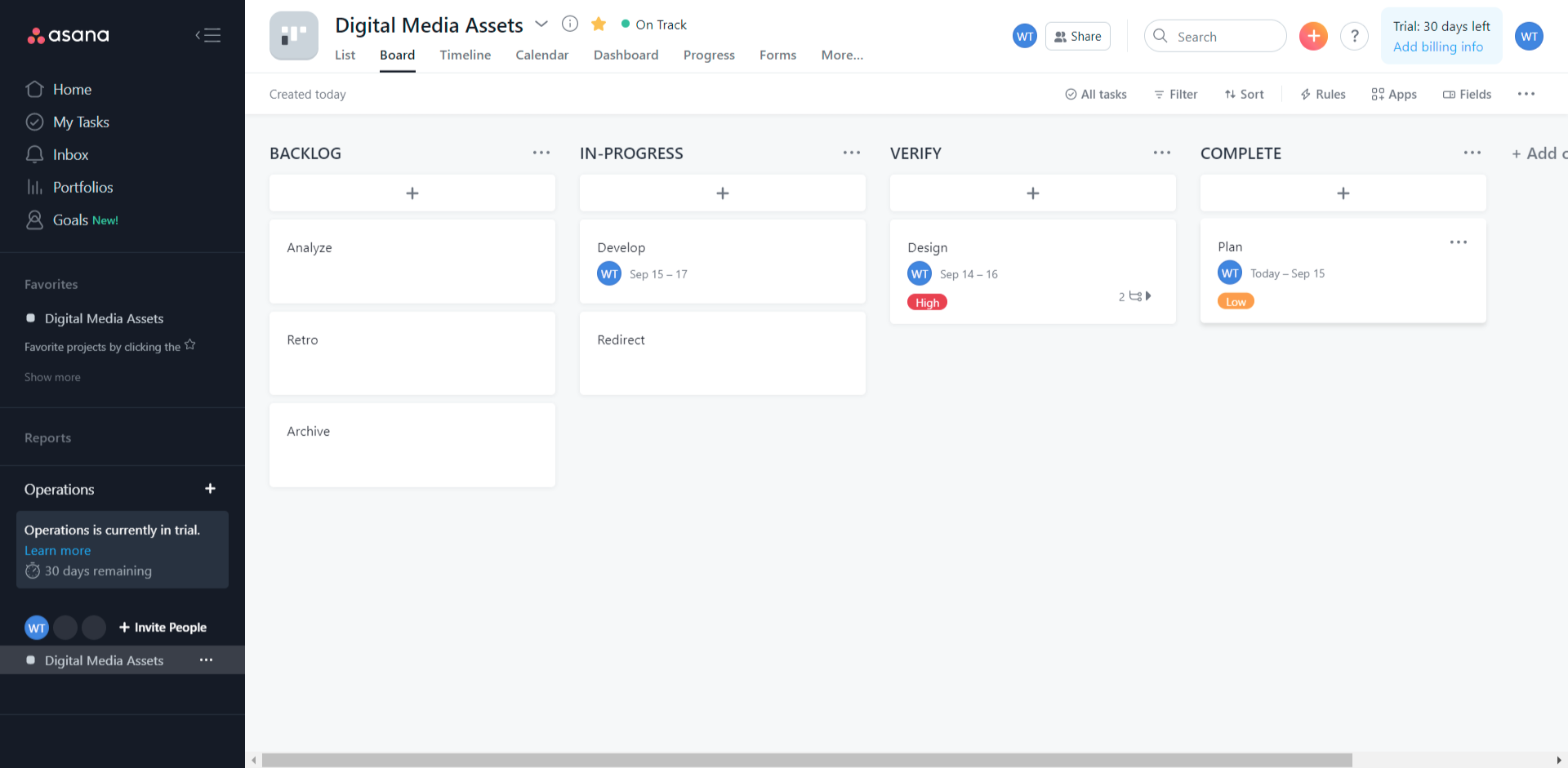Click the horizontal scrollbar at bottom
This screenshot has height=768, width=1568.
click(x=807, y=760)
